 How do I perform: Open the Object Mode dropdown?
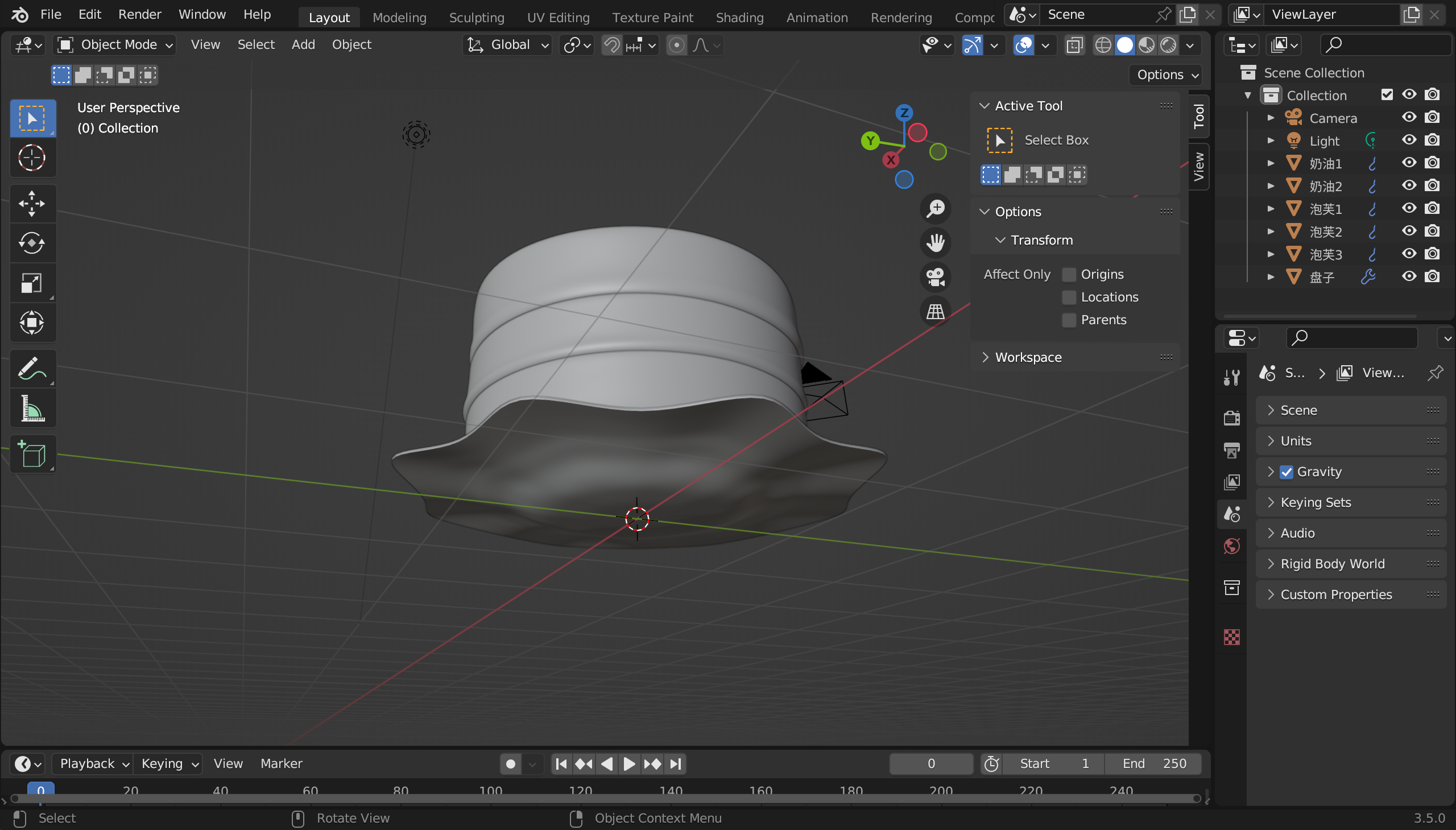point(114,45)
